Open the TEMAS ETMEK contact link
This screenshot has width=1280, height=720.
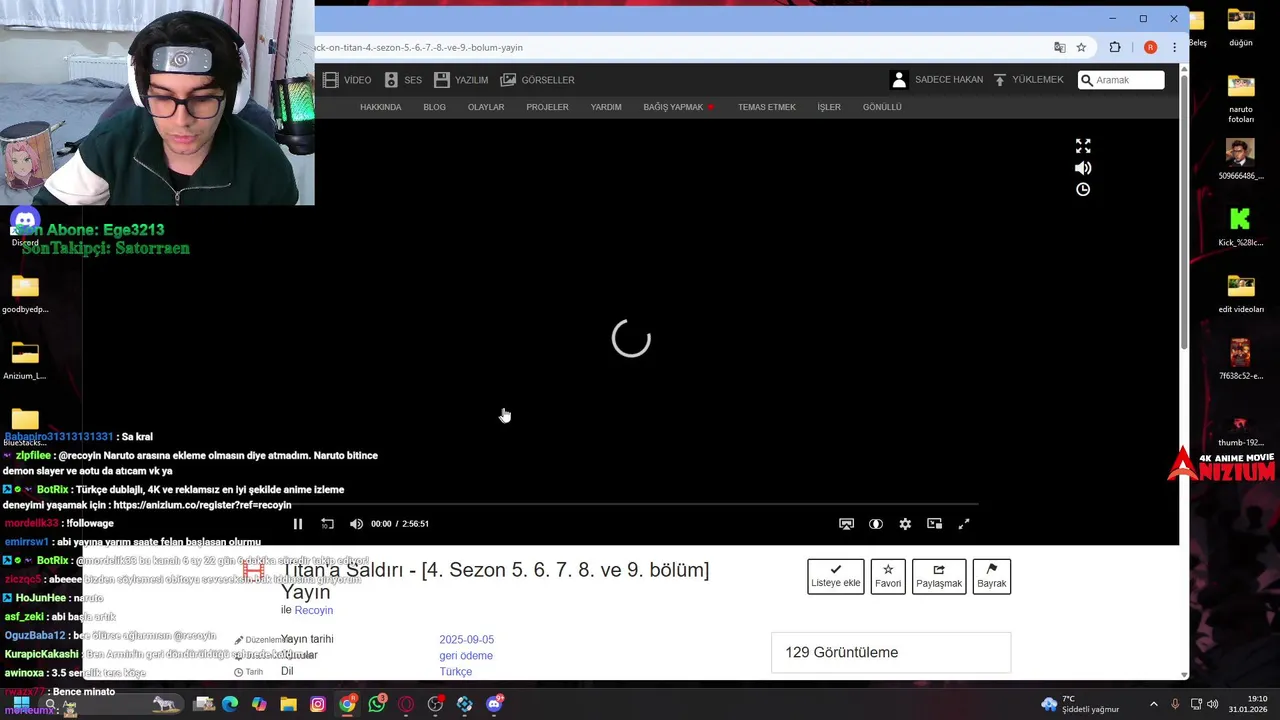click(x=767, y=107)
